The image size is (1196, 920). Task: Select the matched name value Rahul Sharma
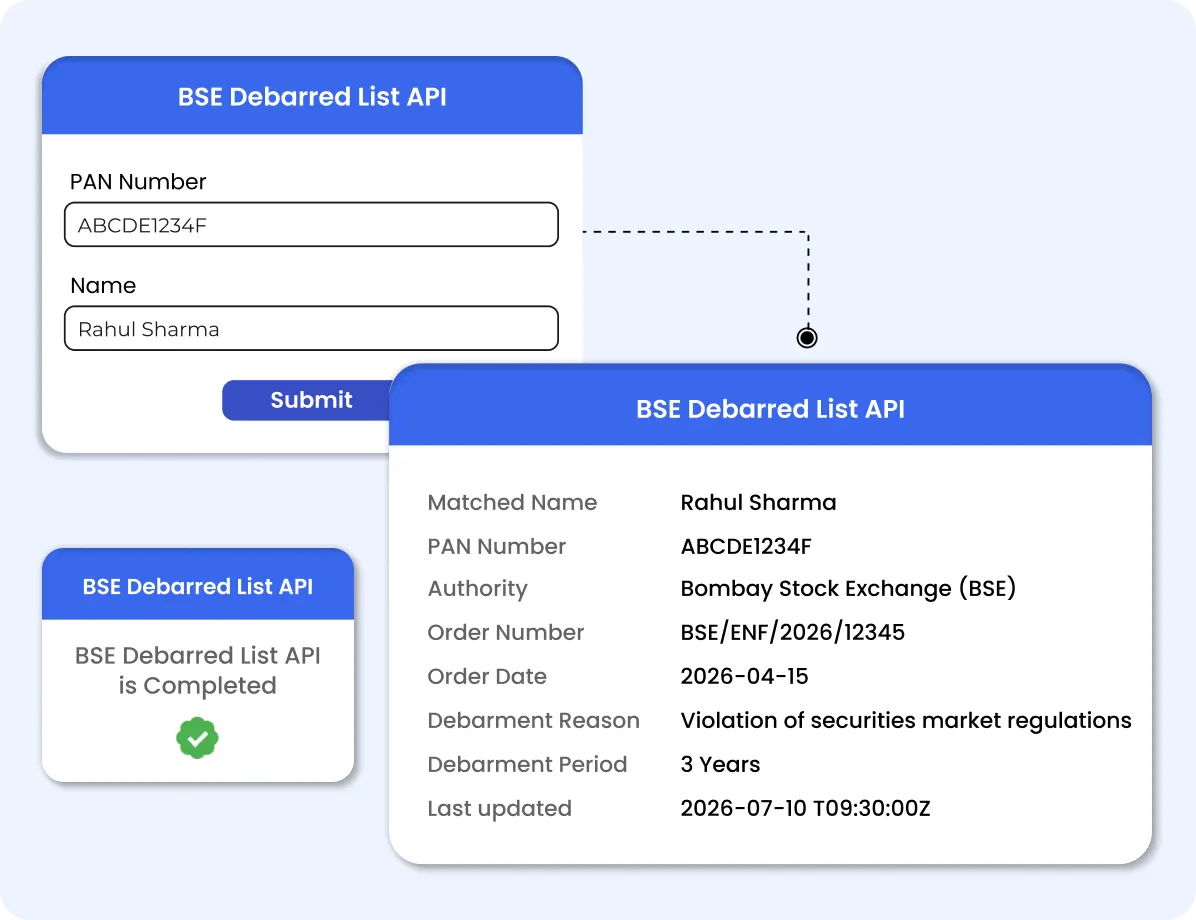click(x=758, y=503)
